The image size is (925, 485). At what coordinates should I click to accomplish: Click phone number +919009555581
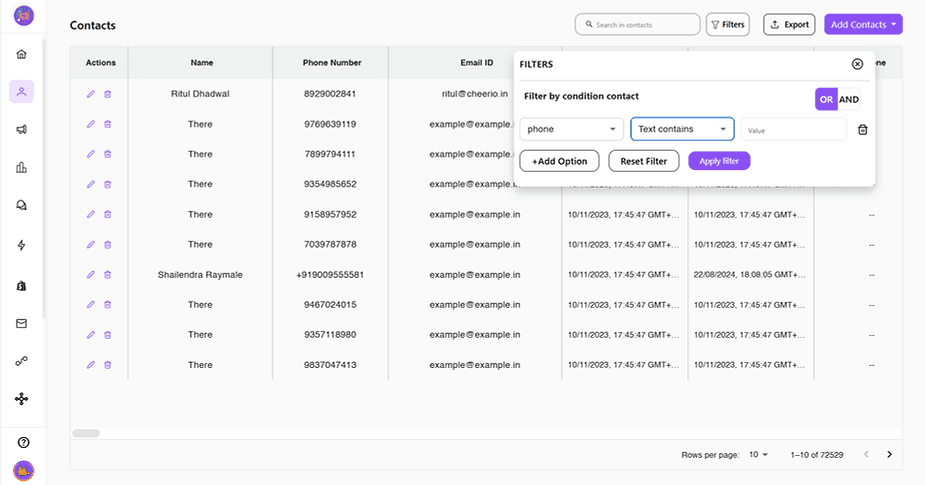330,274
